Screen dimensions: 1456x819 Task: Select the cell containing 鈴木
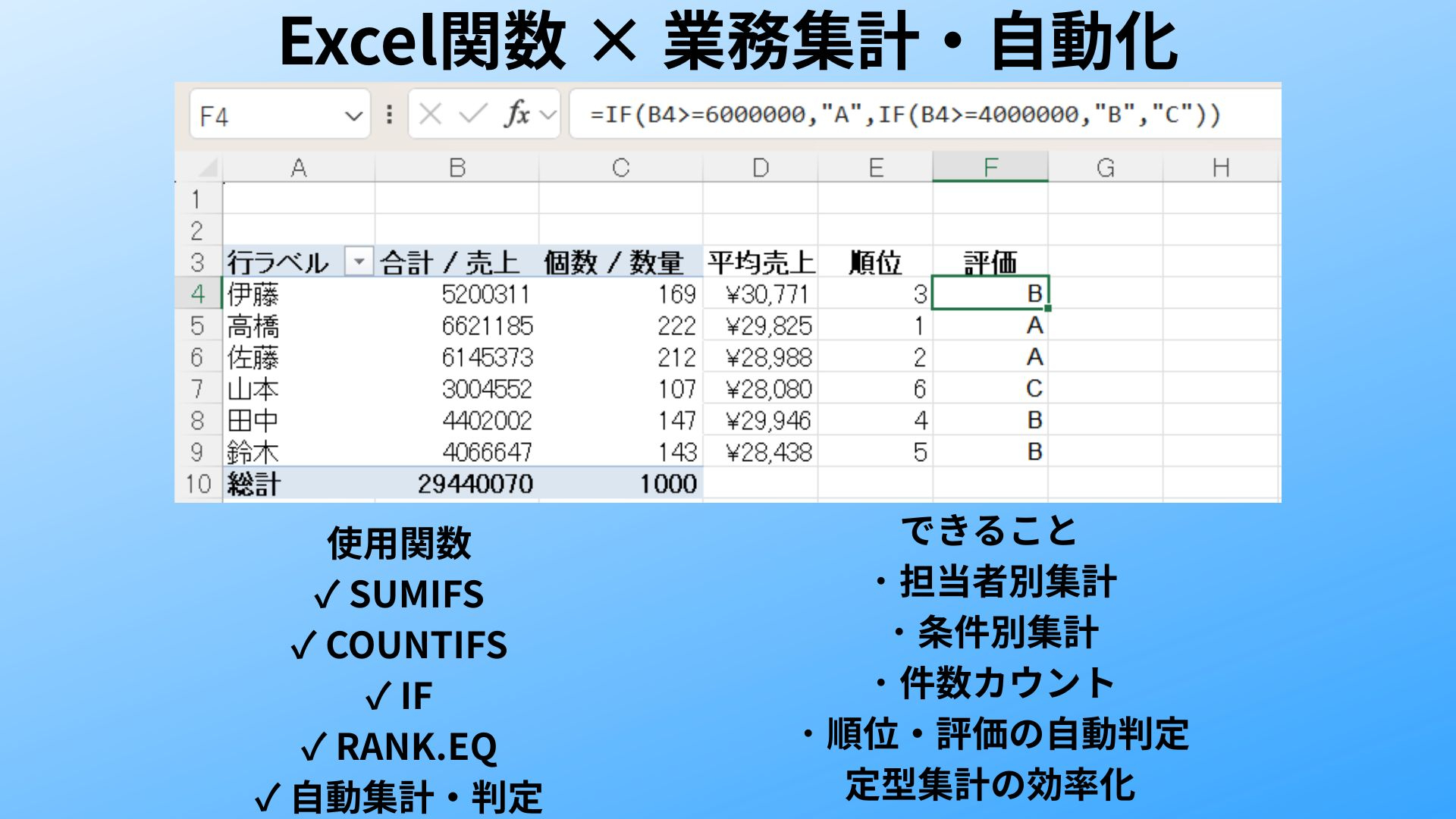299,452
